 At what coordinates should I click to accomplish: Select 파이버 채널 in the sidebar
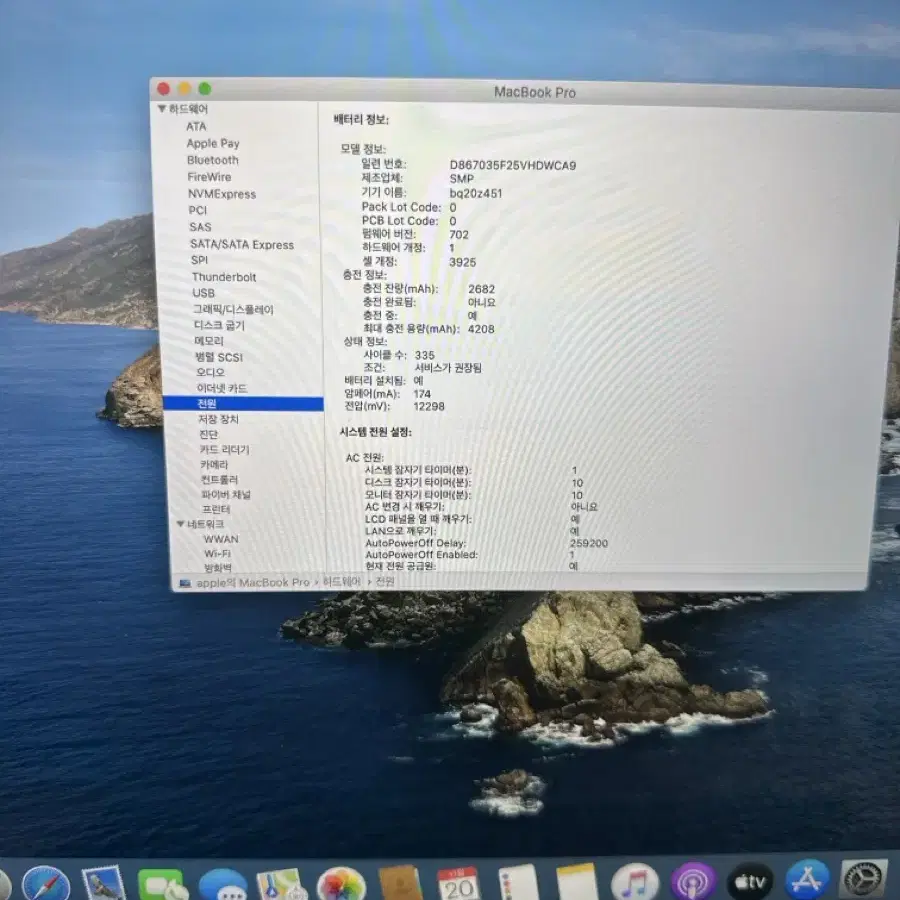[x=226, y=494]
